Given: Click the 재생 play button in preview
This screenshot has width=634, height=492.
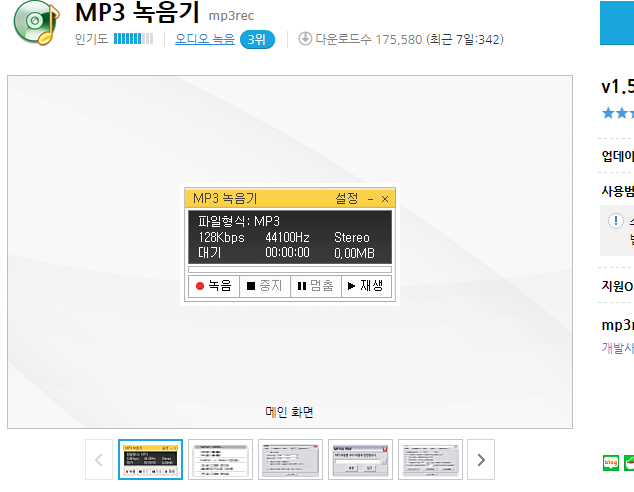Looking at the screenshot, I should pyautogui.click(x=366, y=286).
